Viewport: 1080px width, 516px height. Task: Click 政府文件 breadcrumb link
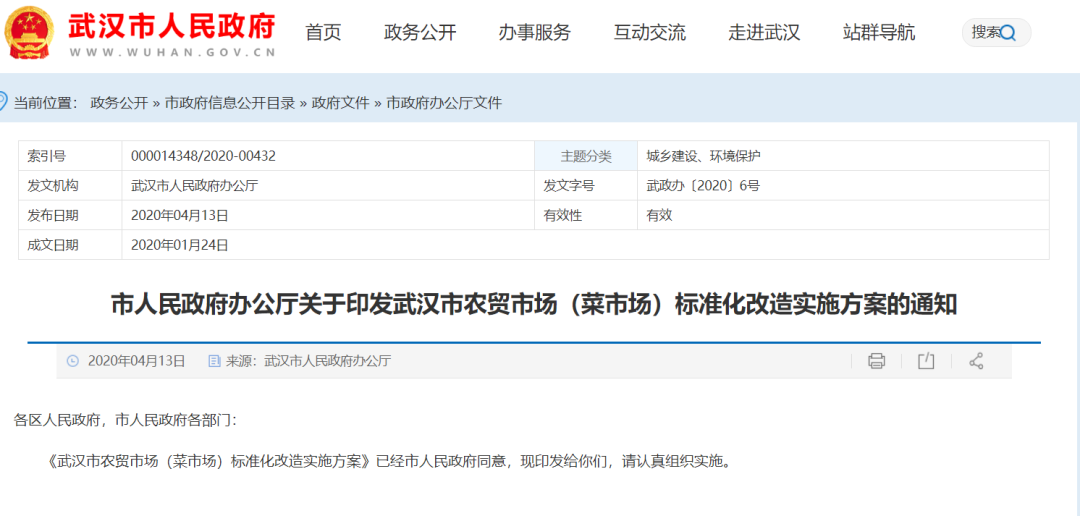(340, 102)
